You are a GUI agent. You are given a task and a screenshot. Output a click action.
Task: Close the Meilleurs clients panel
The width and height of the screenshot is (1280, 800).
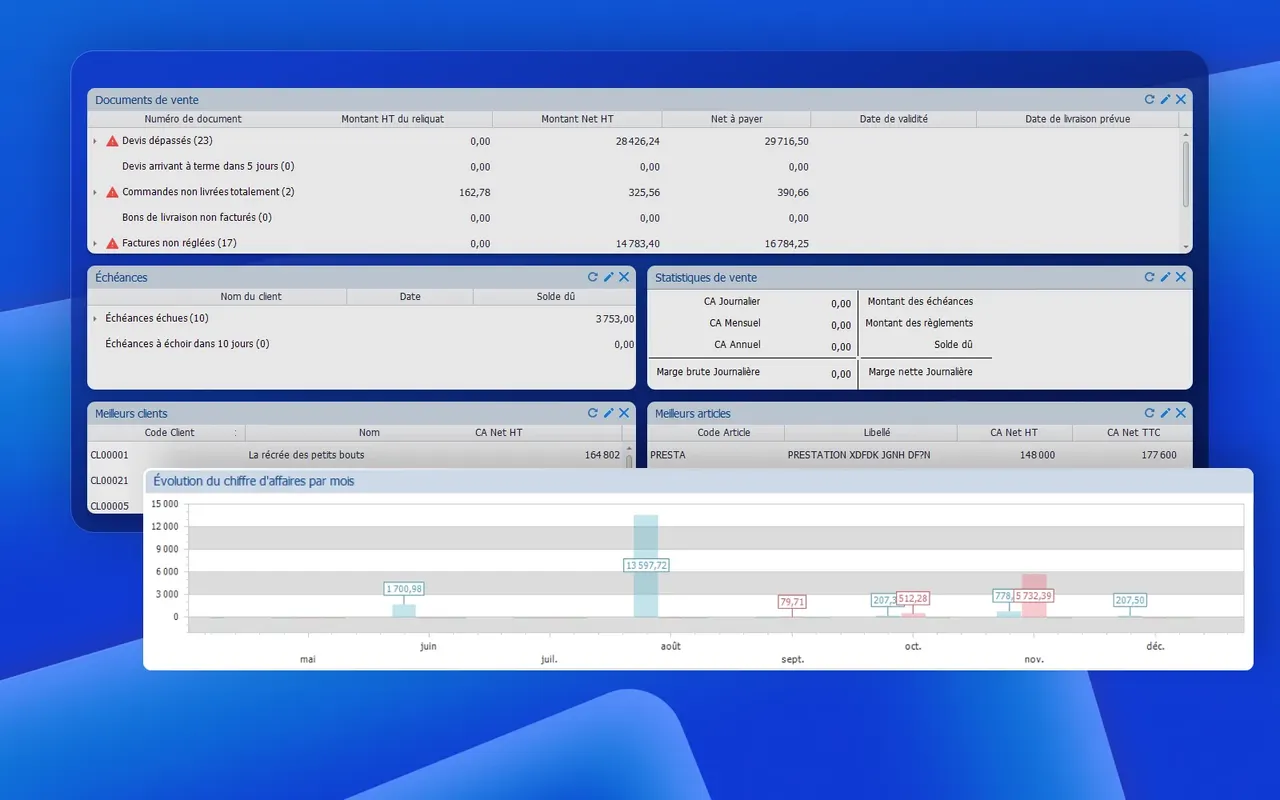624,413
